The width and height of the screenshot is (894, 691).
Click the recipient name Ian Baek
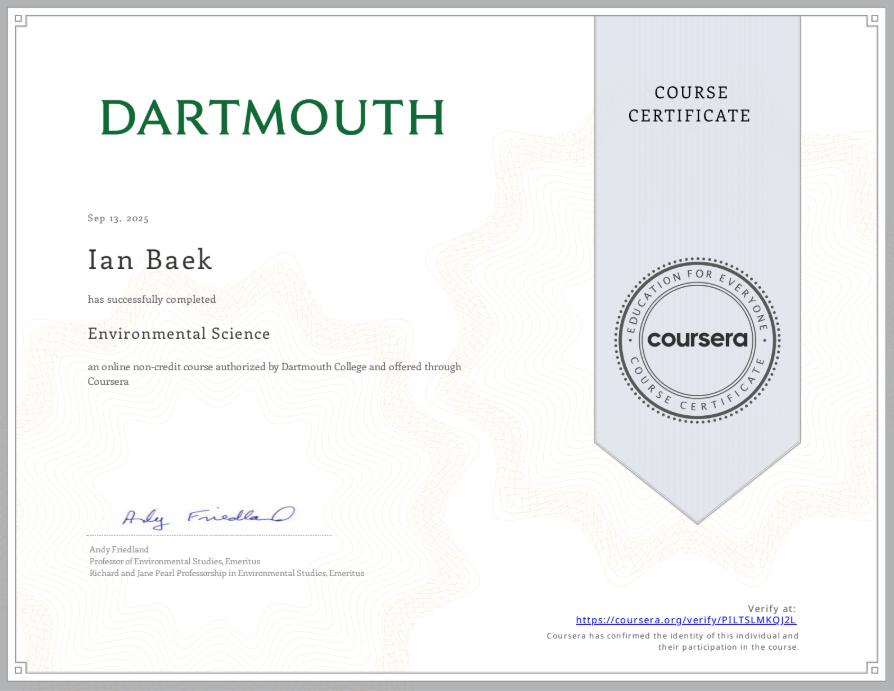[150, 260]
